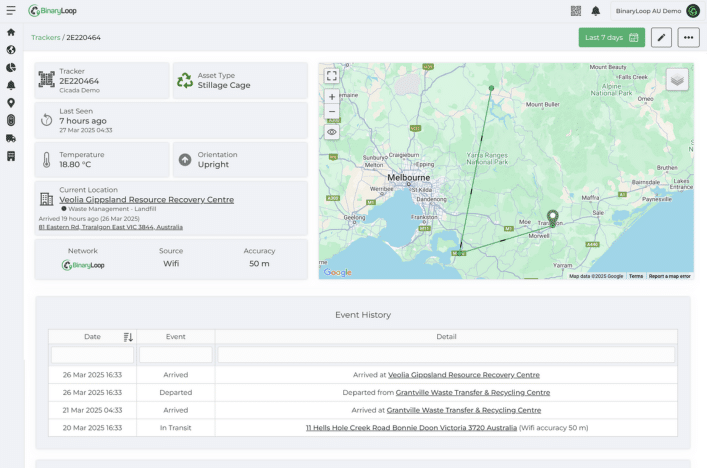Click the Last Seen clock icon
This screenshot has width=707, height=468.
pos(46,120)
